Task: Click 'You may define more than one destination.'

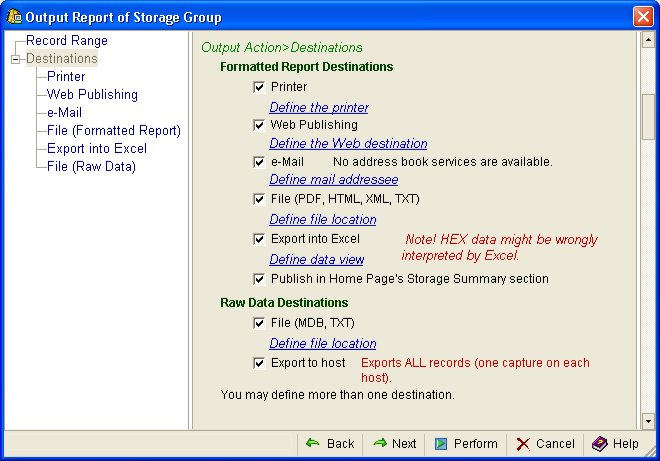Action: (x=338, y=395)
